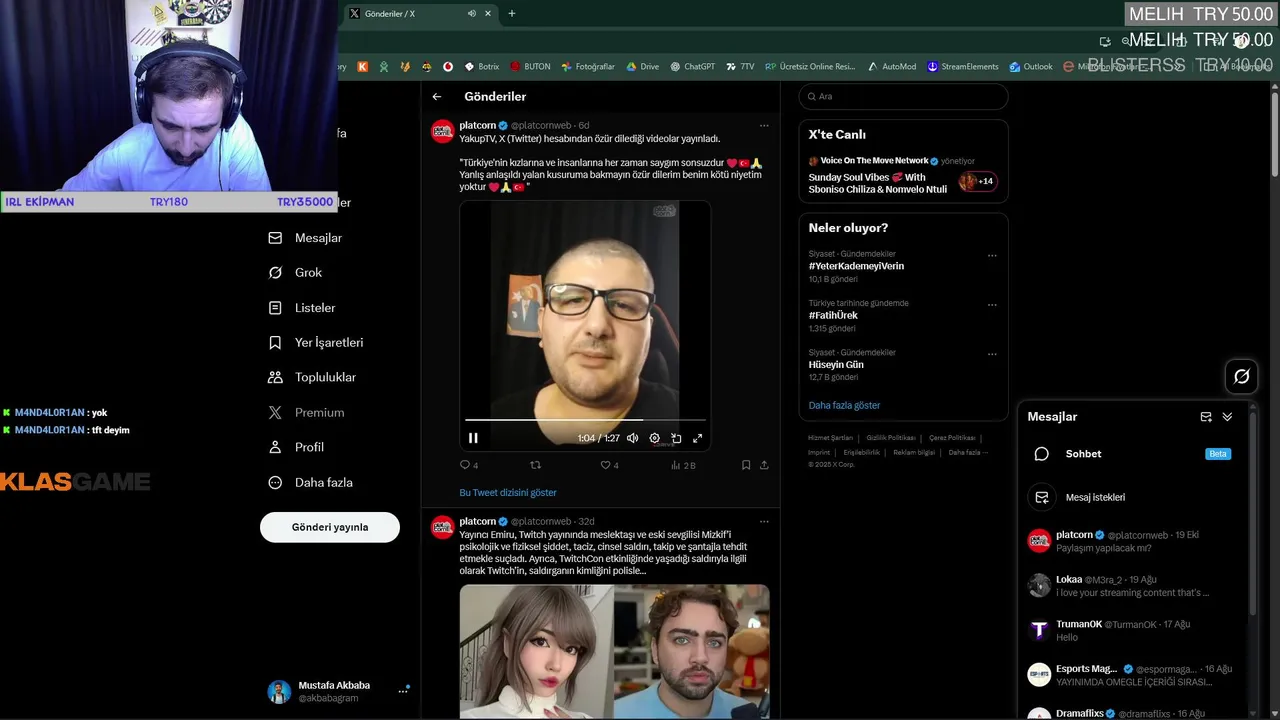
Task: Open Mustafa Akbaba account options dots
Action: [x=404, y=690]
